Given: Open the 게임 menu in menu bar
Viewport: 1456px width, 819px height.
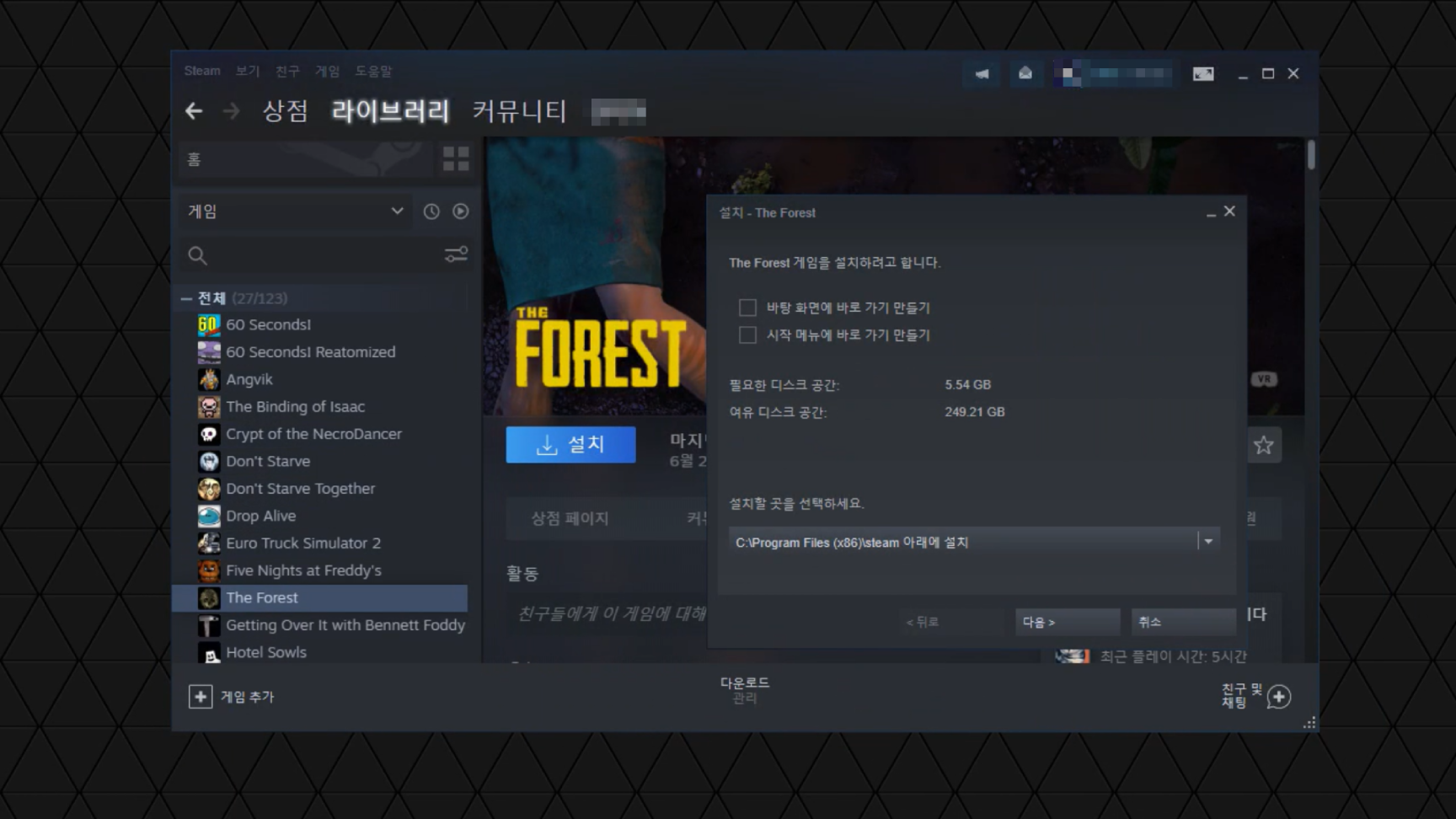Looking at the screenshot, I should pyautogui.click(x=327, y=71).
